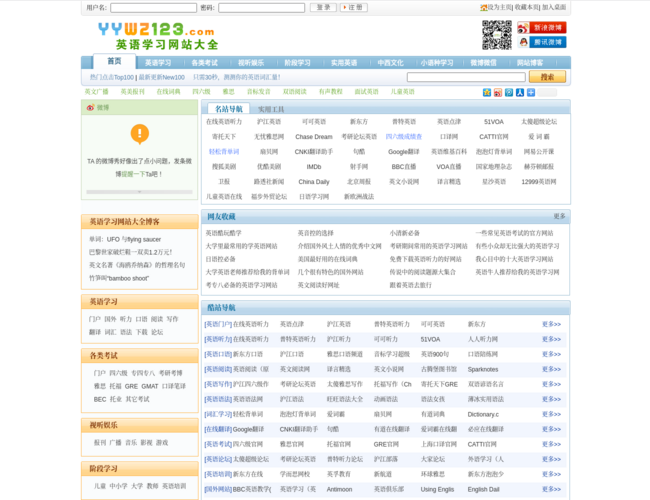Open the 视听娱乐 navigation menu
Image resolution: width=650 pixels, height=500 pixels.
point(251,63)
